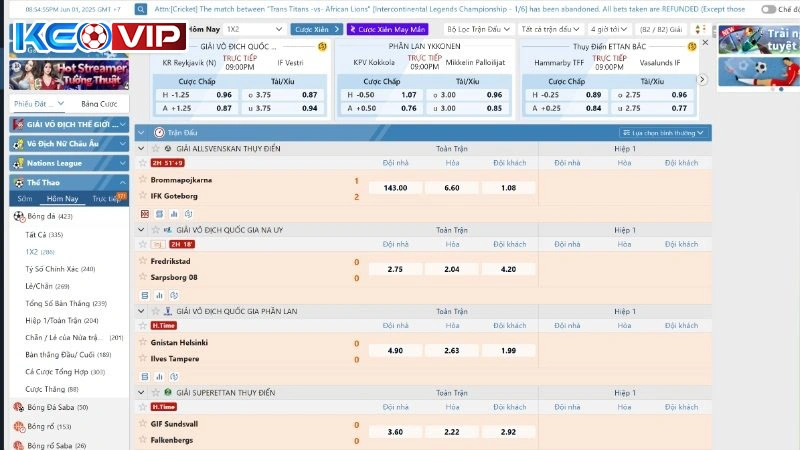The width and height of the screenshot is (800, 450).
Task: Favorite Brommapojkarna with its star icon
Action: coord(142,180)
